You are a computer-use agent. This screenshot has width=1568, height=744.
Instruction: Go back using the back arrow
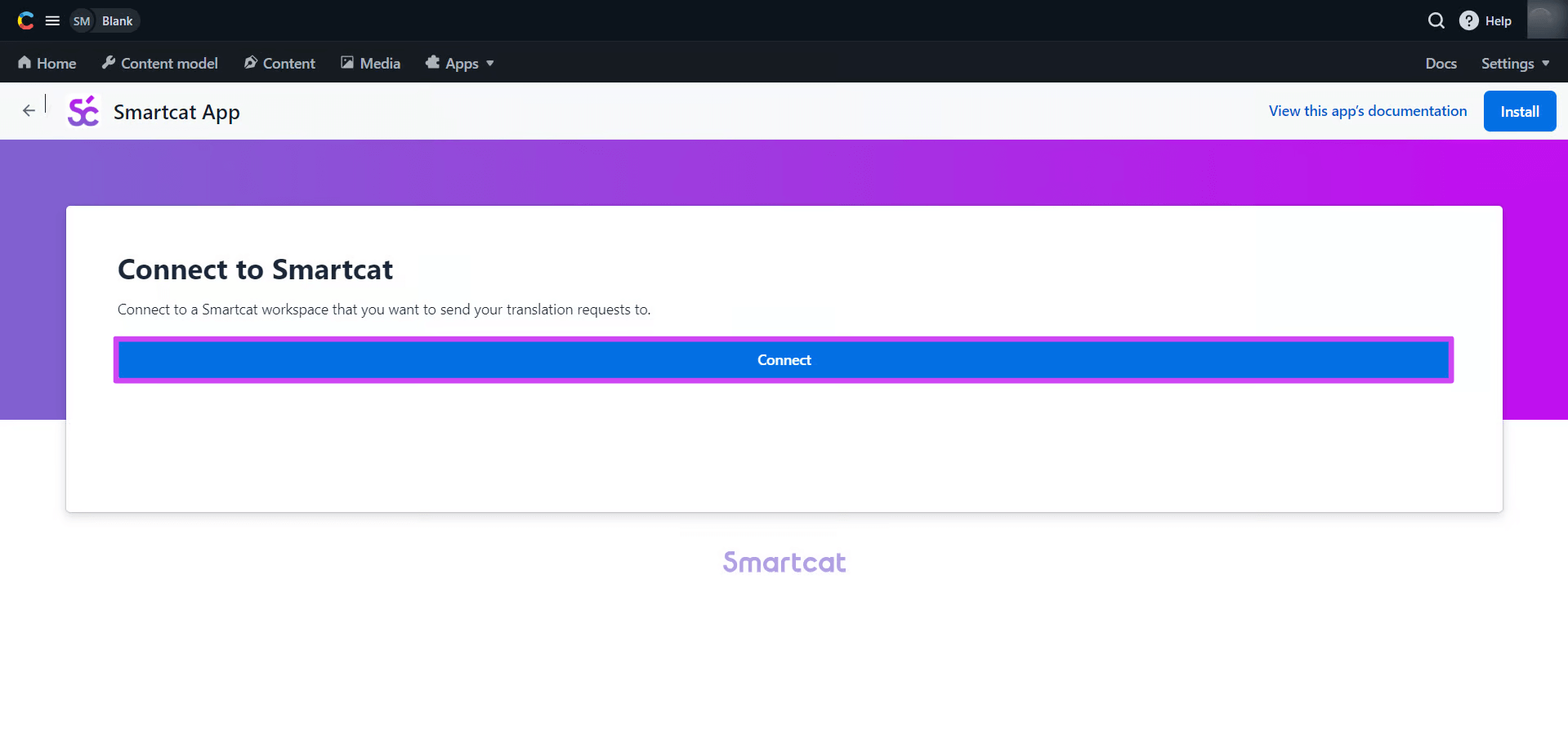[29, 110]
